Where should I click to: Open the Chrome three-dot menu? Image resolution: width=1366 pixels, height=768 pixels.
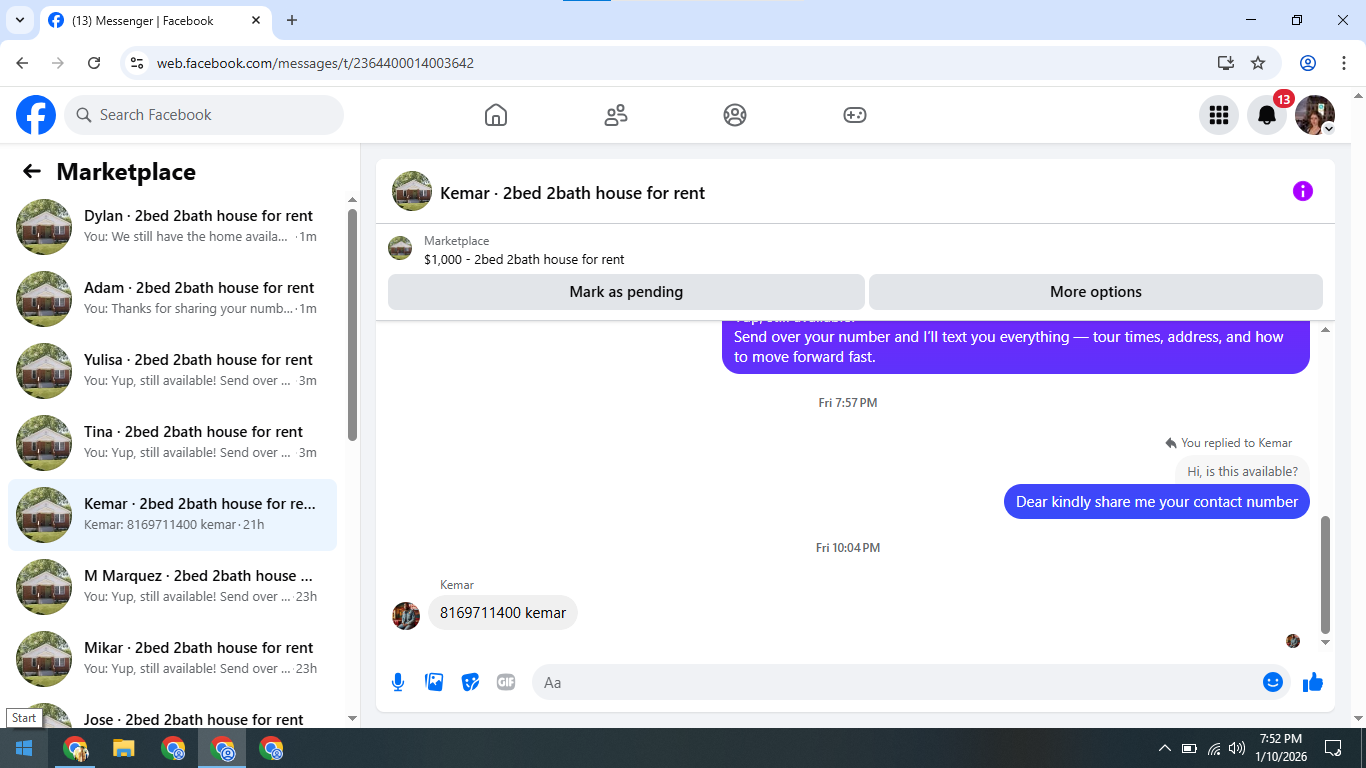click(x=1343, y=63)
